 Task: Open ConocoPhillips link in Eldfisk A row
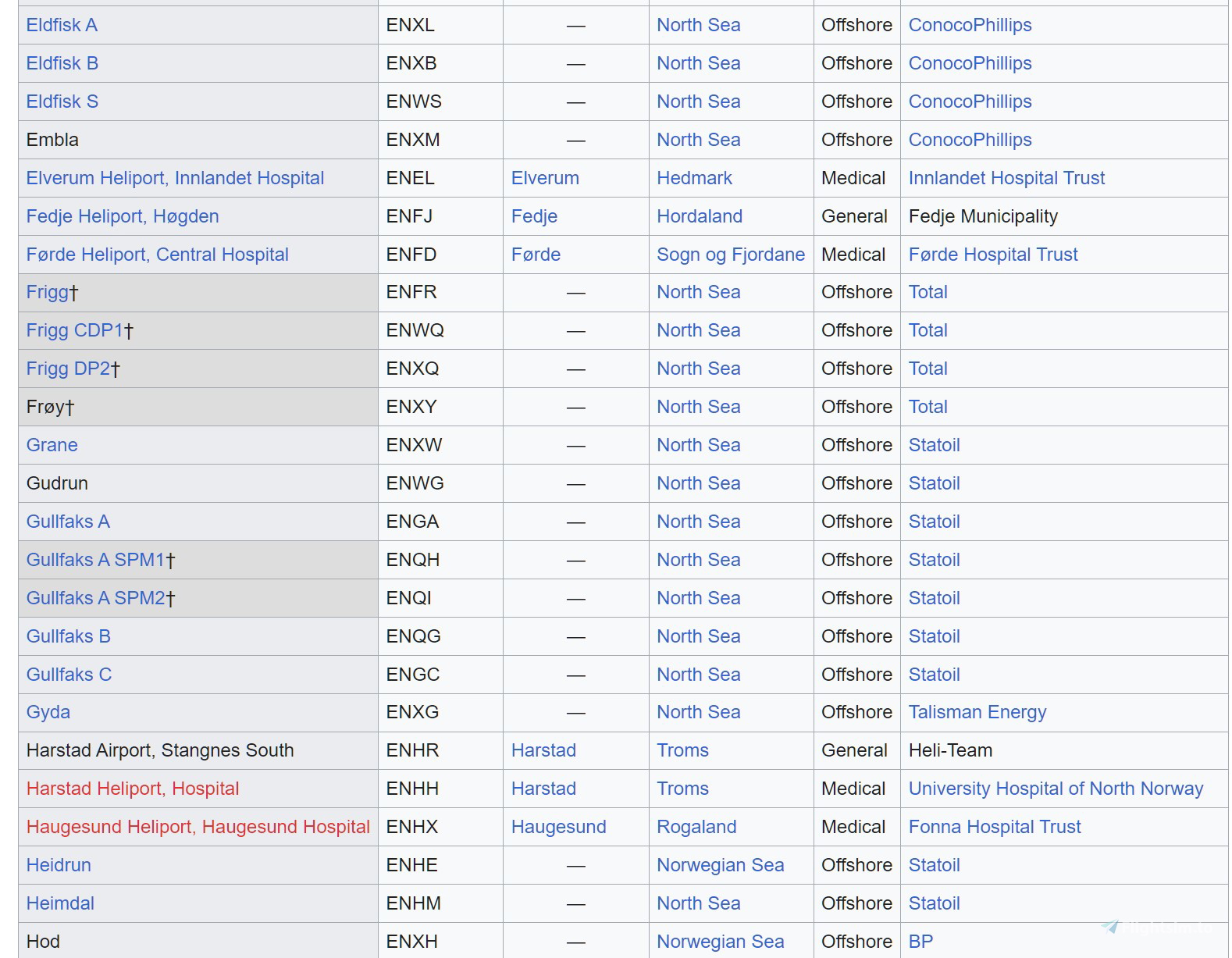click(970, 25)
